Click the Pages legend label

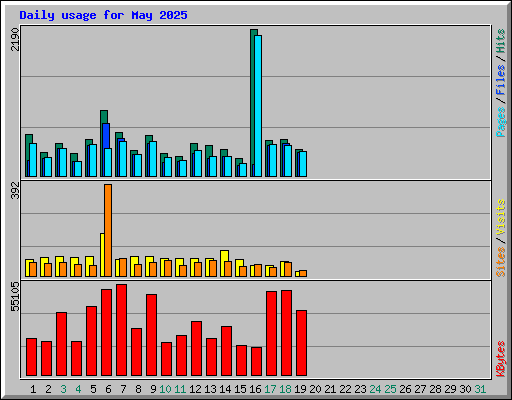click(x=500, y=122)
